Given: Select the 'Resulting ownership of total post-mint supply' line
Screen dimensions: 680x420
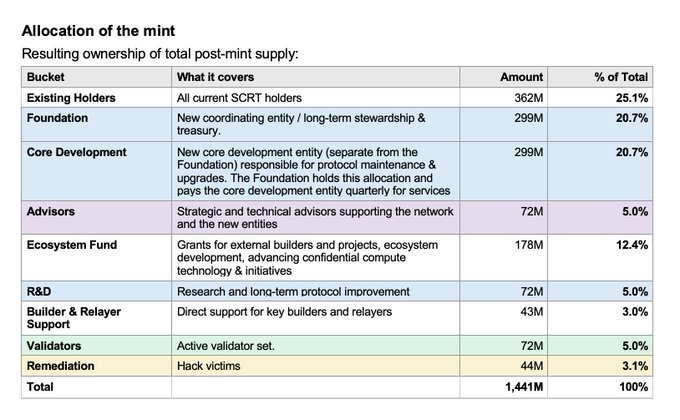Looking at the screenshot, I should [160, 54].
